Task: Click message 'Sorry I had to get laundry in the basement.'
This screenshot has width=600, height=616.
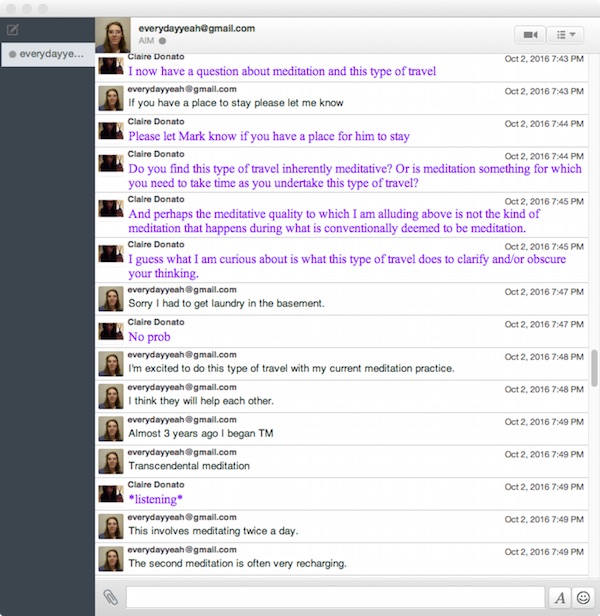Action: coord(226,303)
